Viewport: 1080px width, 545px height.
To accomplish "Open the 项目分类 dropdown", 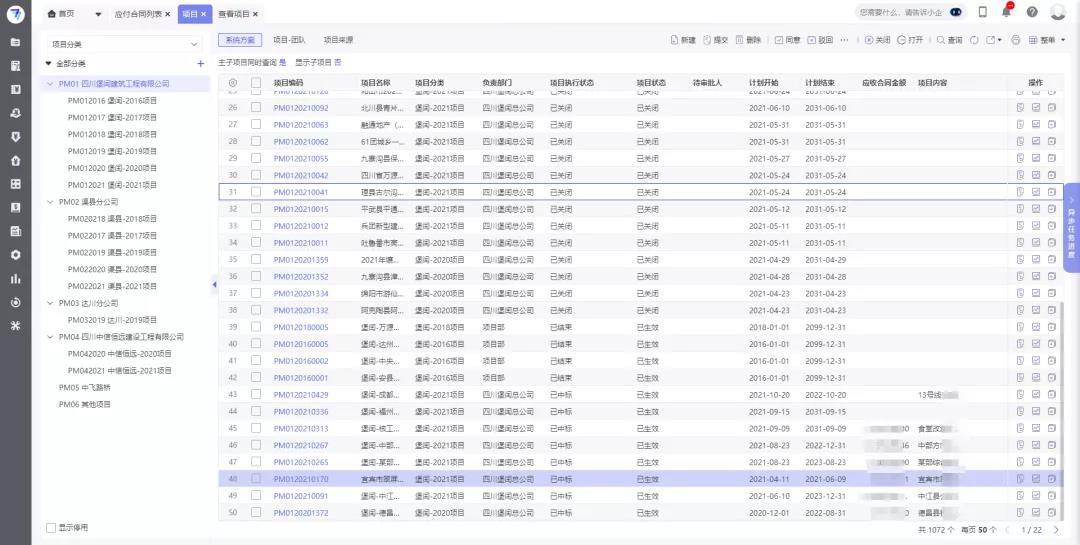I will (x=125, y=44).
